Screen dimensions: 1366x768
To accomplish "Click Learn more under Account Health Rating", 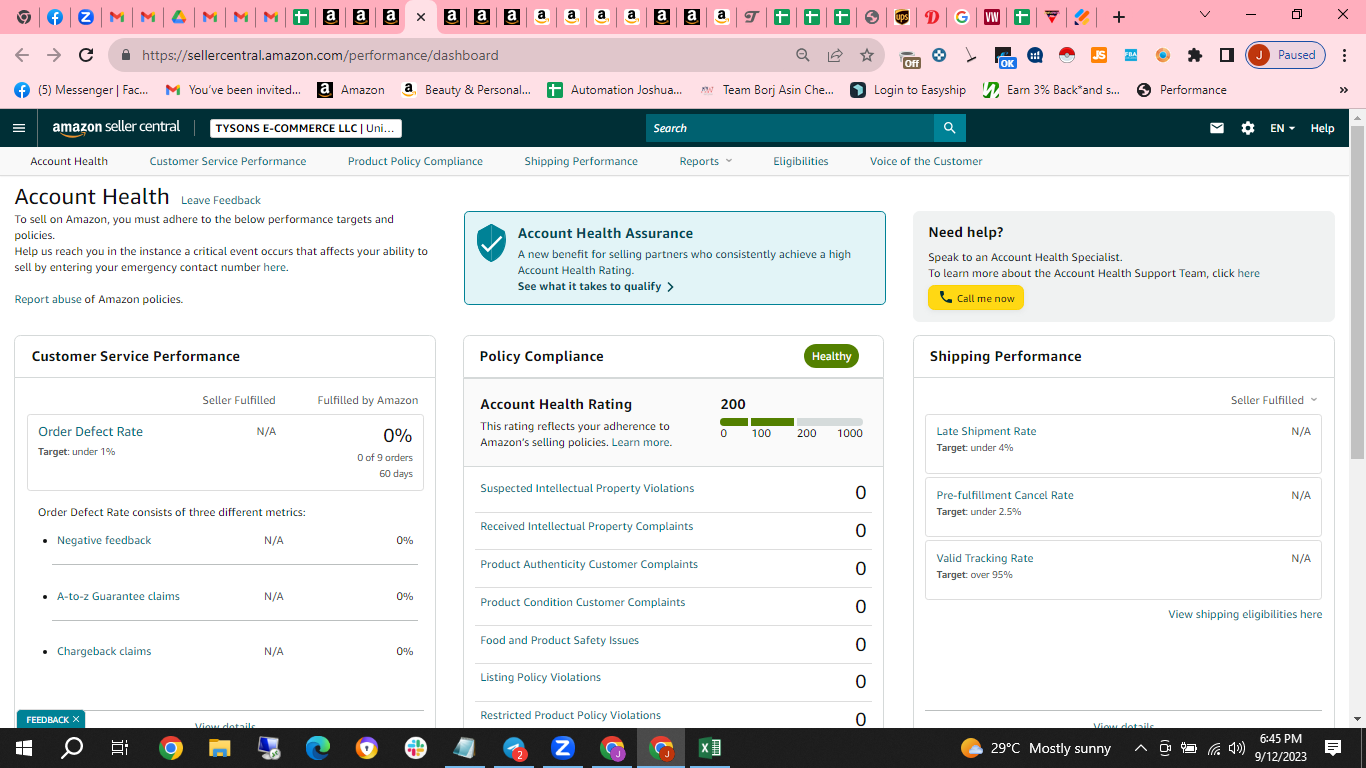I will click(x=641, y=442).
